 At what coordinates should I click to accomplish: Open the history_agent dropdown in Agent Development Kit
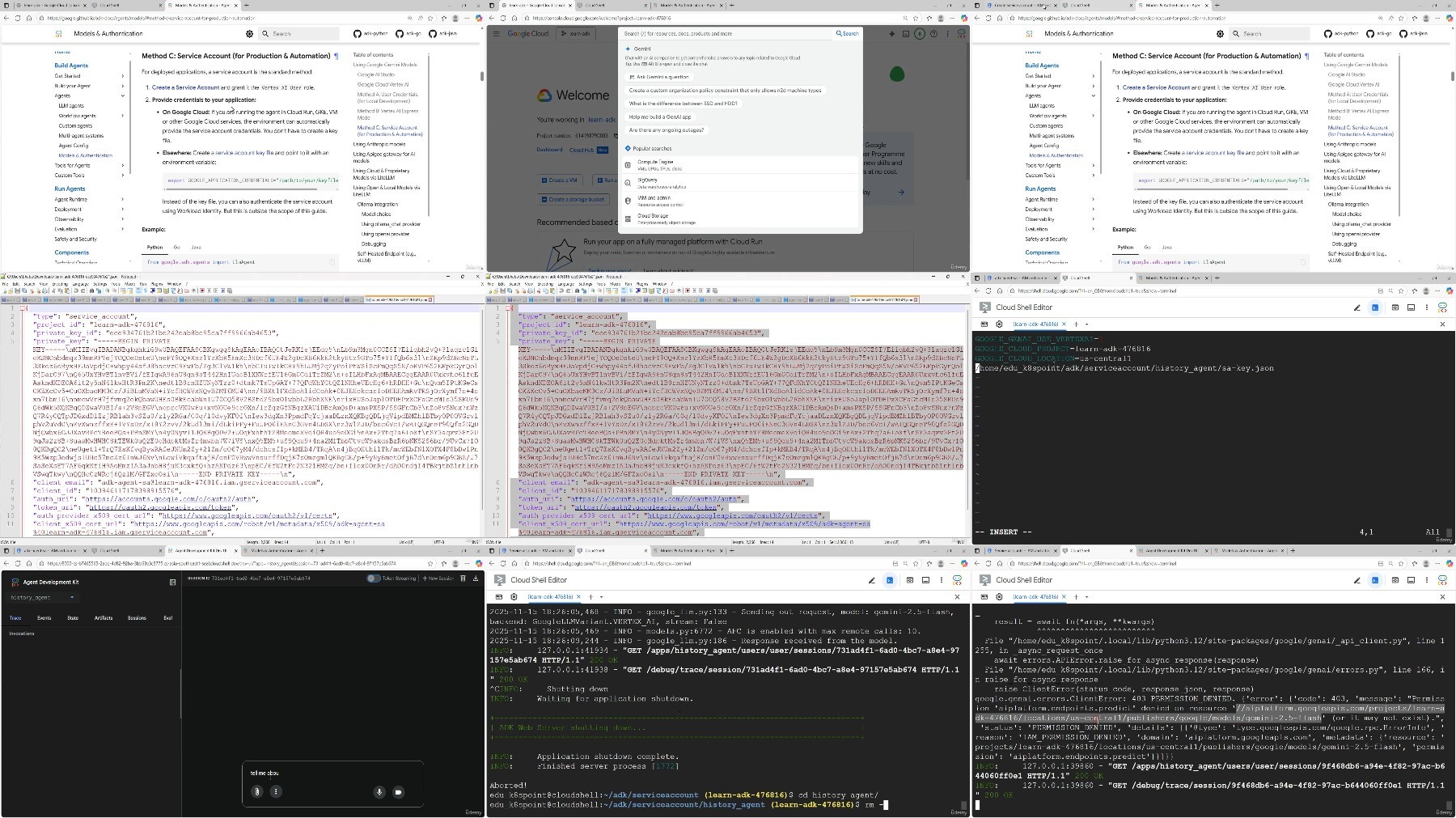tap(43, 597)
